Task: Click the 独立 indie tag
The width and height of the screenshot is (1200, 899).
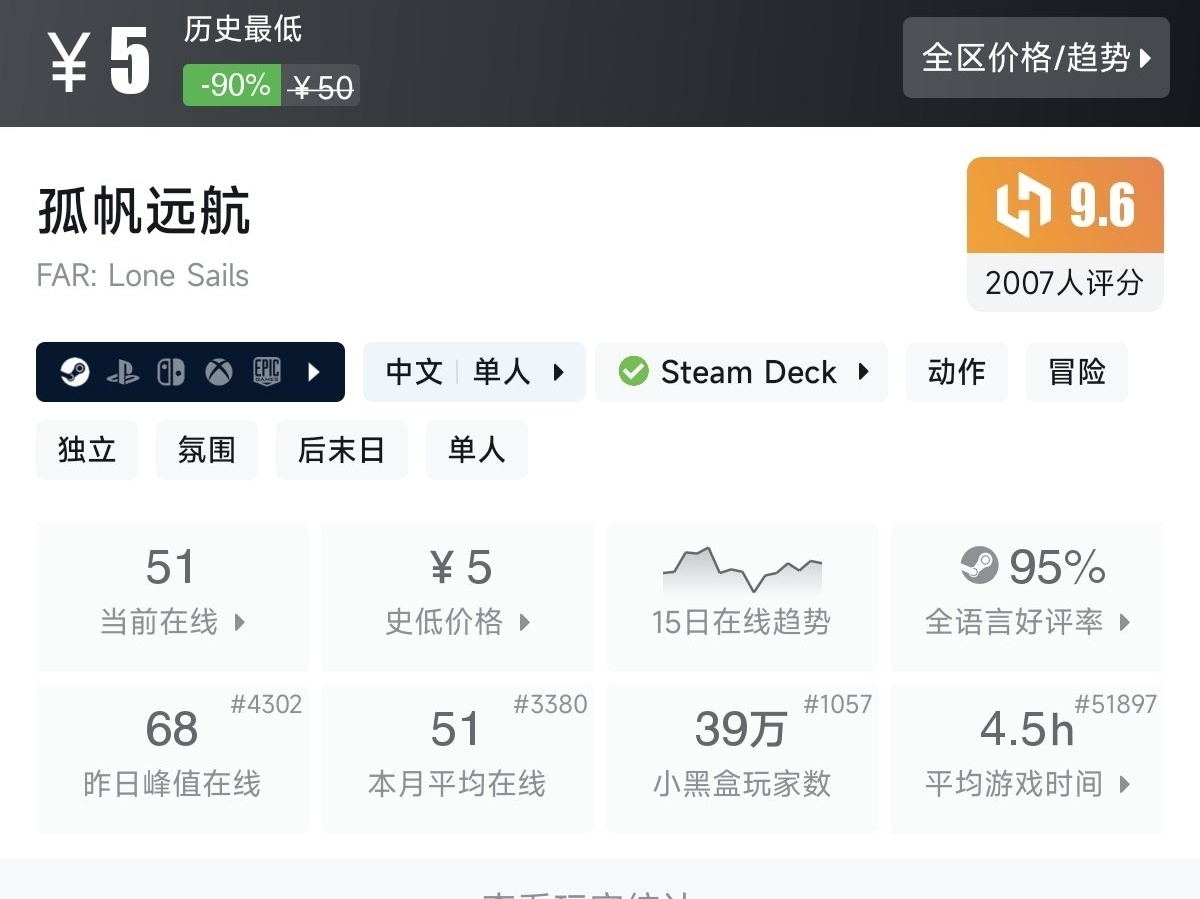Action: click(86, 450)
